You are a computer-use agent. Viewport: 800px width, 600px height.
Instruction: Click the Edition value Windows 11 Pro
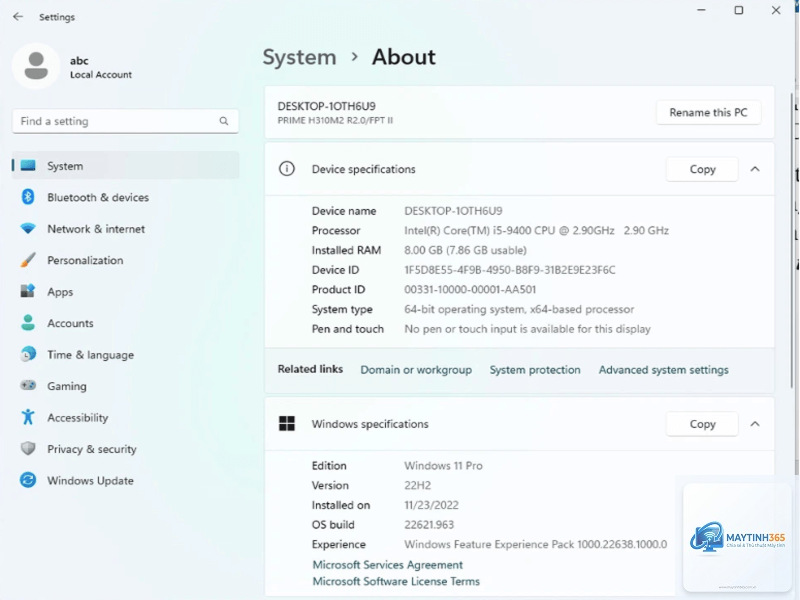tap(443, 465)
